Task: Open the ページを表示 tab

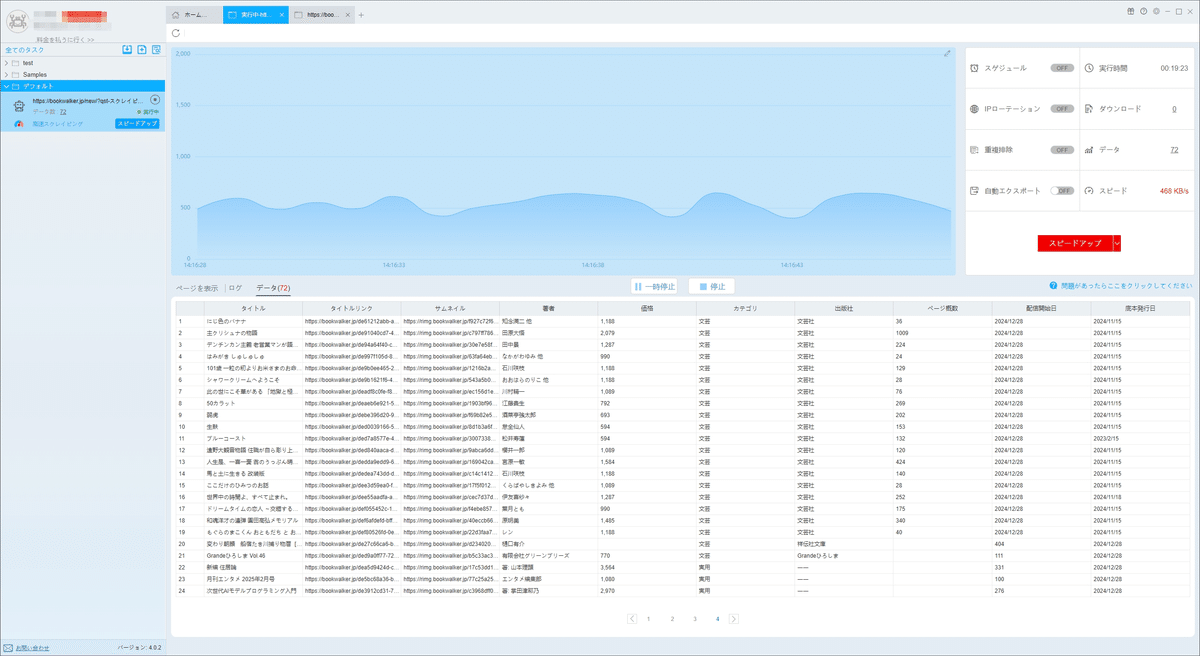Action: click(197, 288)
